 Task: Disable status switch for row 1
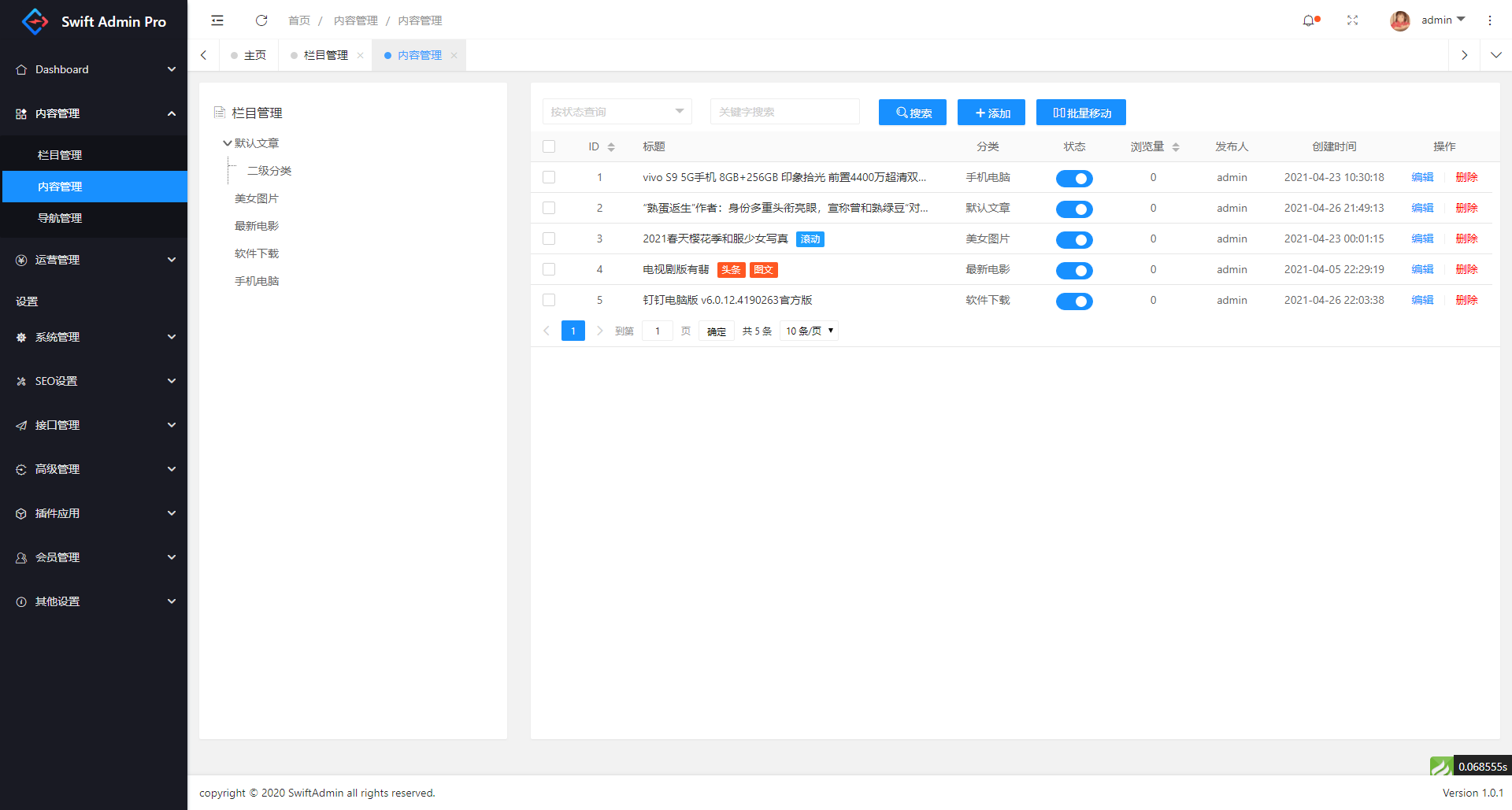1073,179
